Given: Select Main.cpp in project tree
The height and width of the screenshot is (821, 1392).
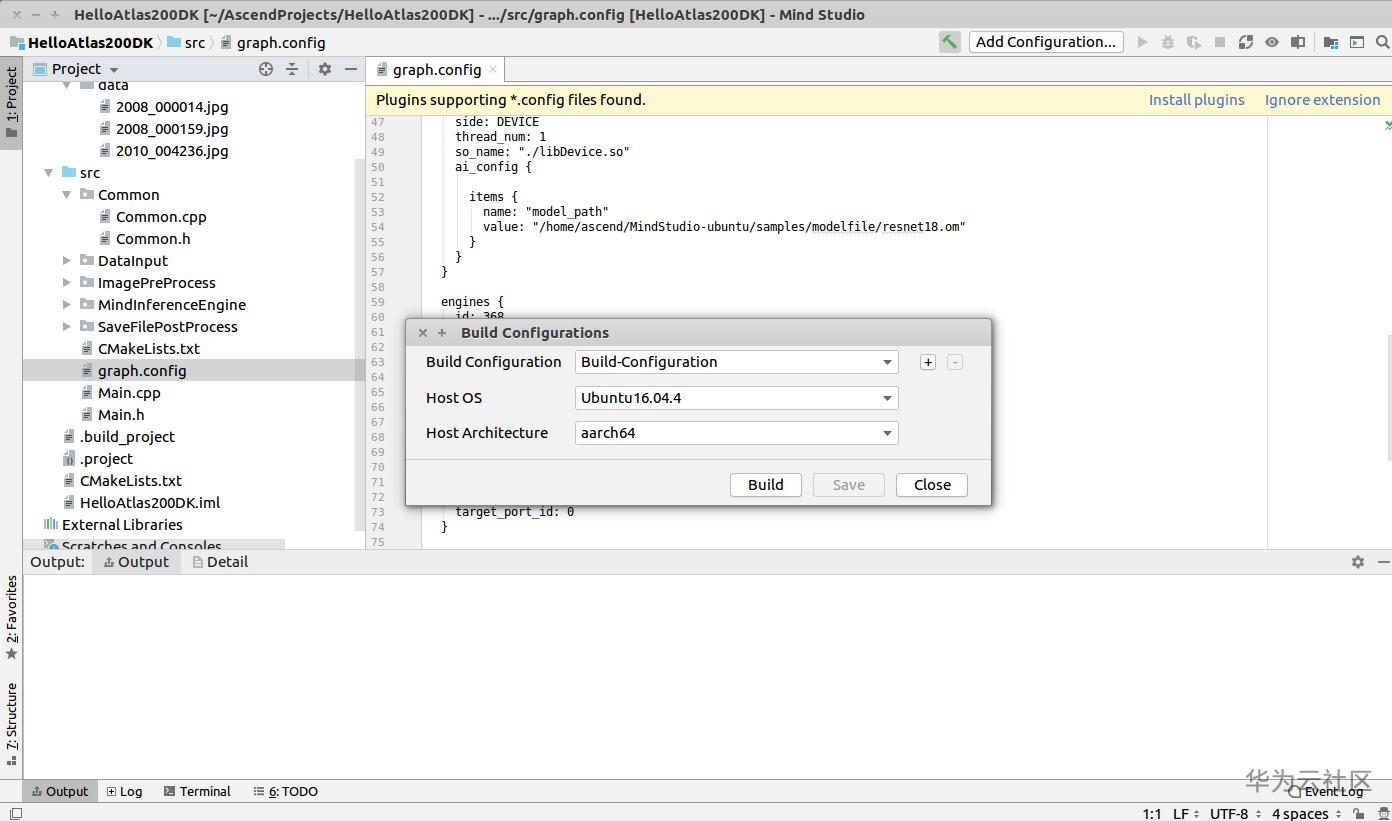Looking at the screenshot, I should coord(129,393).
